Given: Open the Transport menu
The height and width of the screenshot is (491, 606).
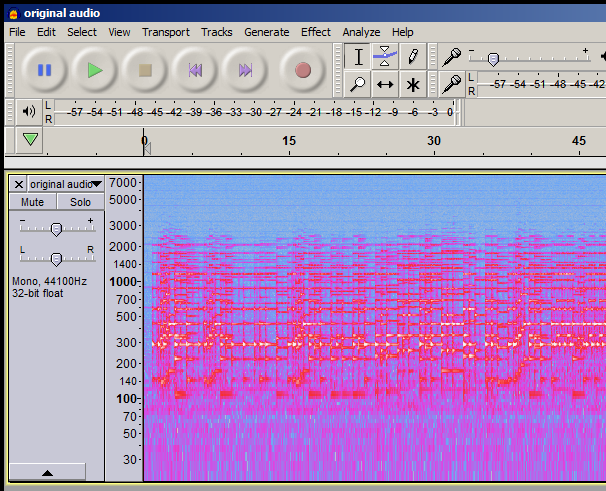Looking at the screenshot, I should [x=166, y=32].
